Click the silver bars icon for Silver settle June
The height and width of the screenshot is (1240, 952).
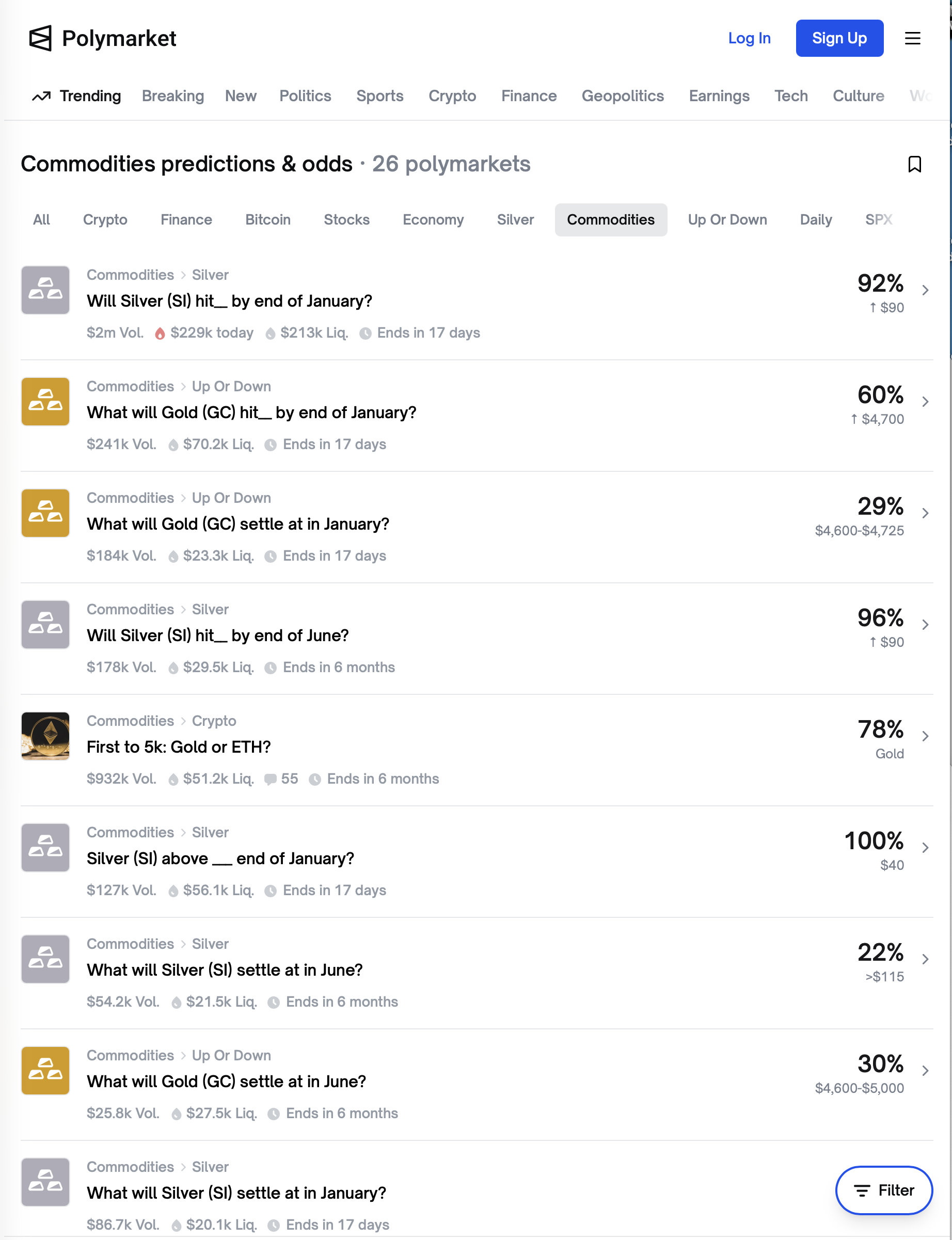[45, 959]
